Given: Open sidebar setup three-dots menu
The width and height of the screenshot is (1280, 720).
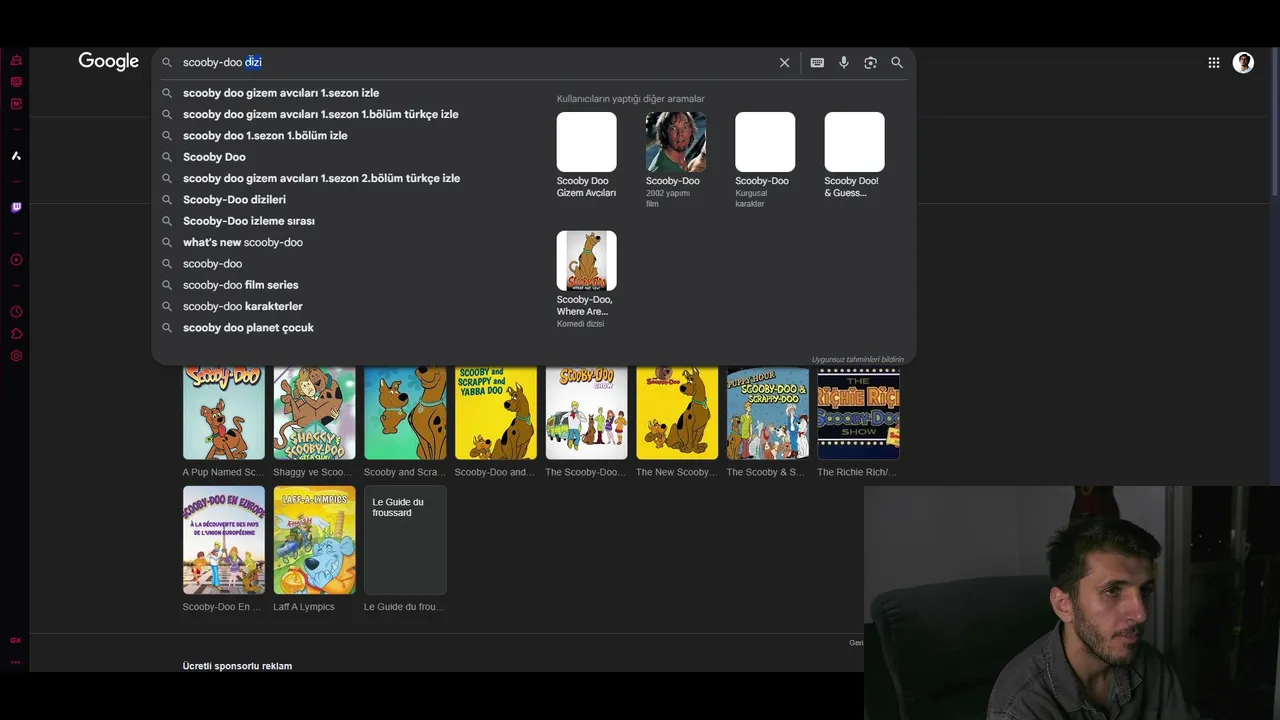Looking at the screenshot, I should coord(16,662).
